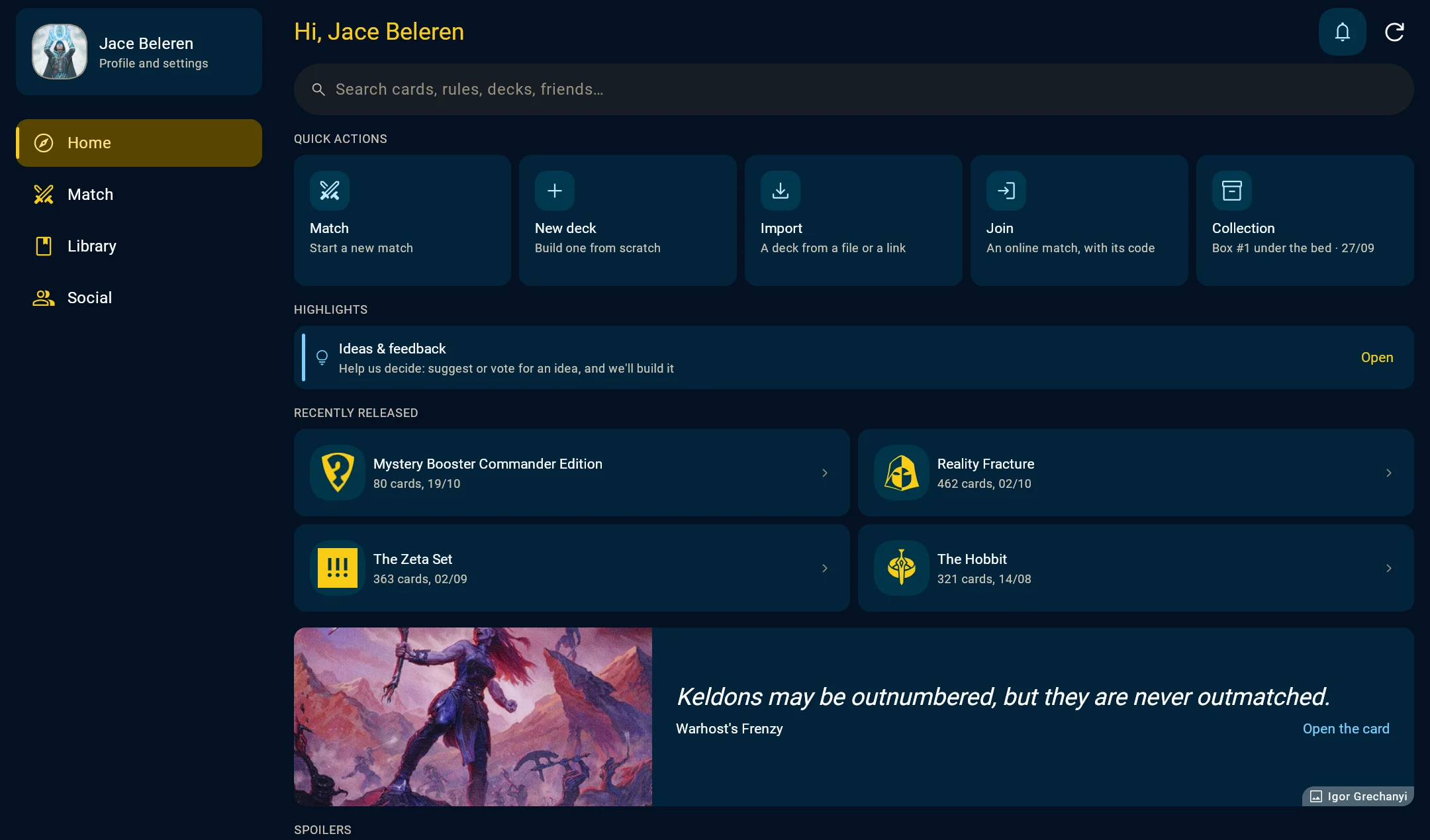Click 'Build one from scratch' text
Image resolution: width=1430 pixels, height=840 pixels.
point(598,248)
